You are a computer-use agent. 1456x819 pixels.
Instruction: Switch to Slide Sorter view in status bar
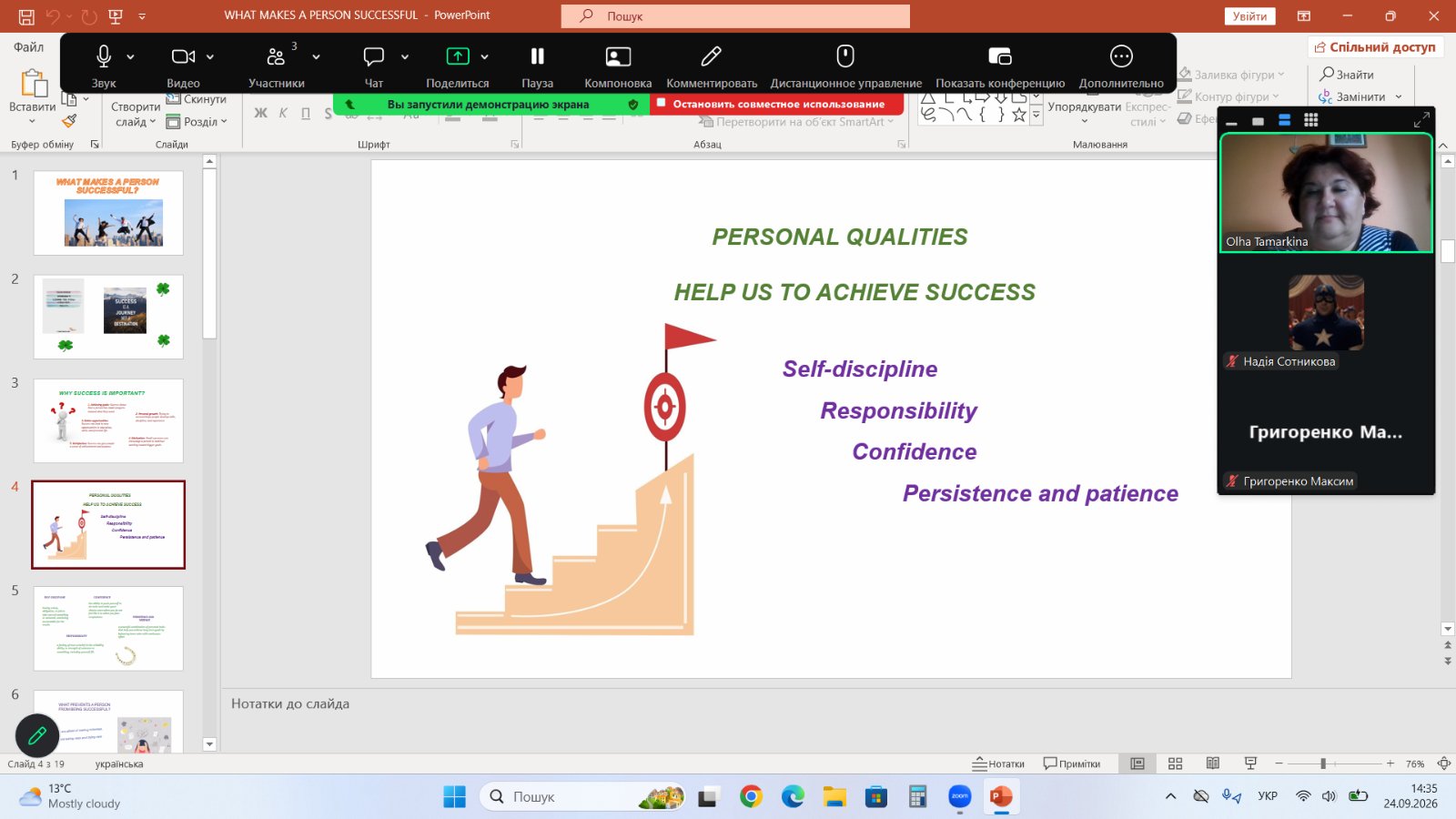coord(1175,763)
